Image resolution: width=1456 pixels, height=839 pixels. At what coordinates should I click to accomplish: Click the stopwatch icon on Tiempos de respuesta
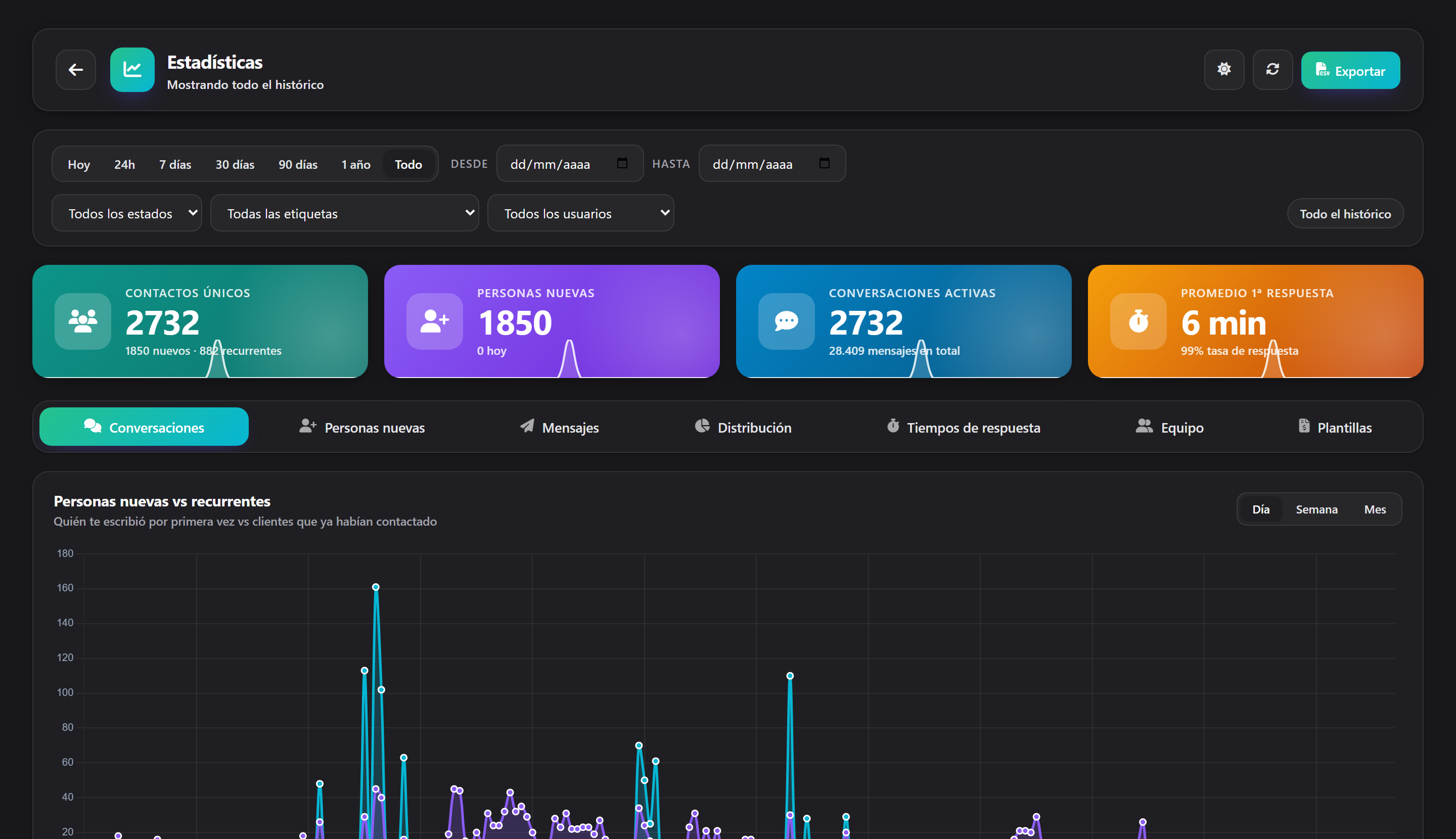[x=893, y=426]
